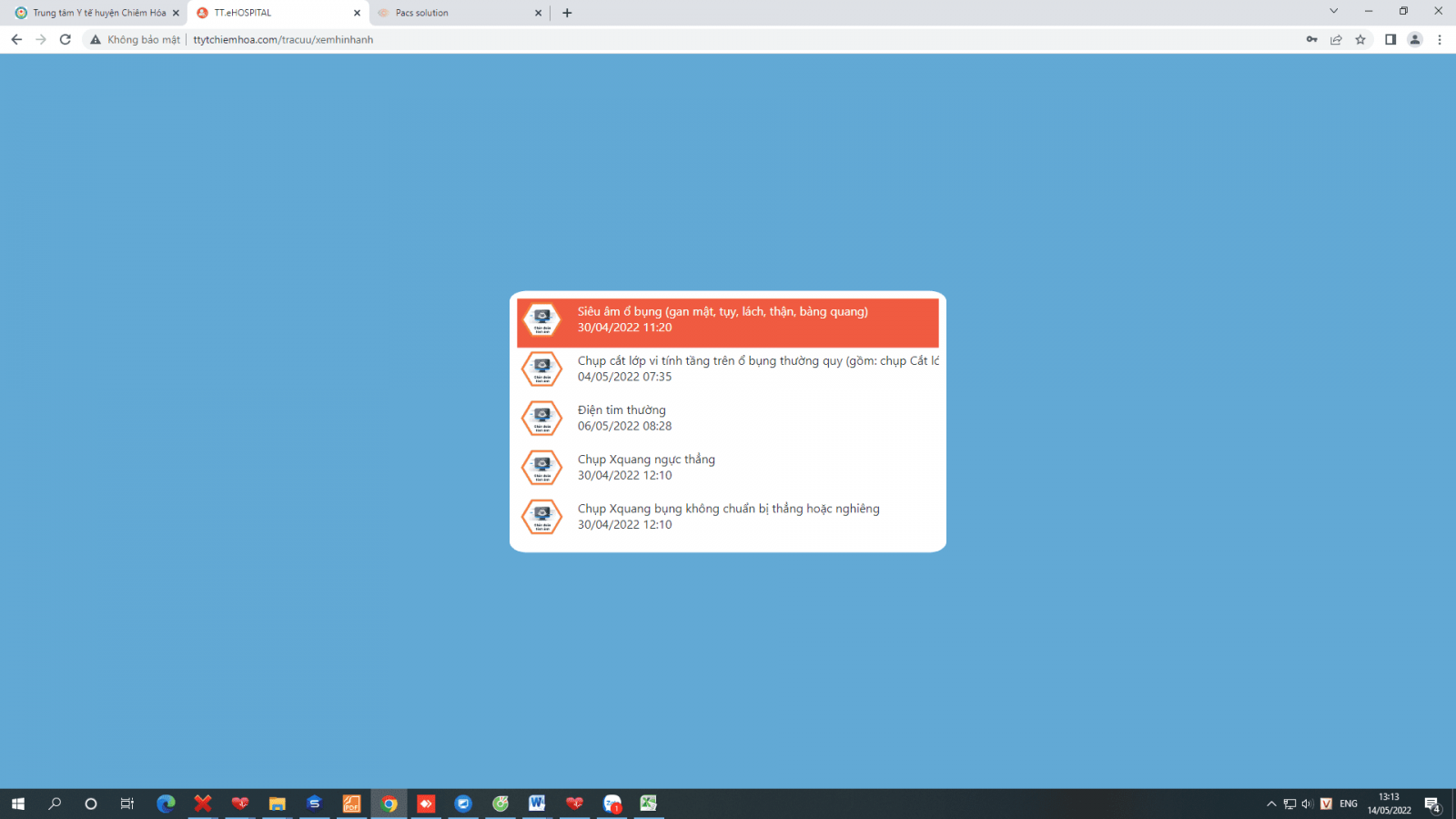Open Chrome's three-dot menu
Image resolution: width=1456 pixels, height=819 pixels.
(x=1439, y=40)
